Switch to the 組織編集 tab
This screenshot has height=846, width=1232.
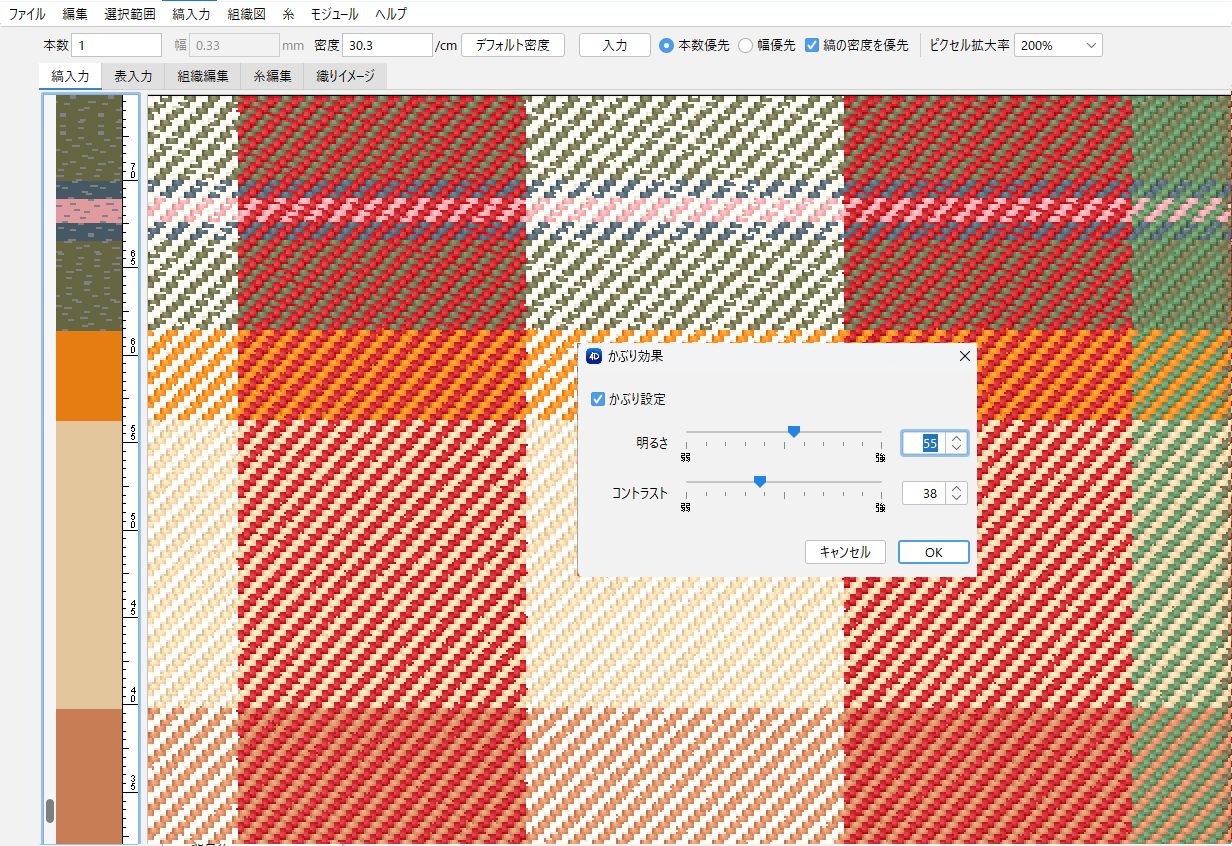[203, 76]
